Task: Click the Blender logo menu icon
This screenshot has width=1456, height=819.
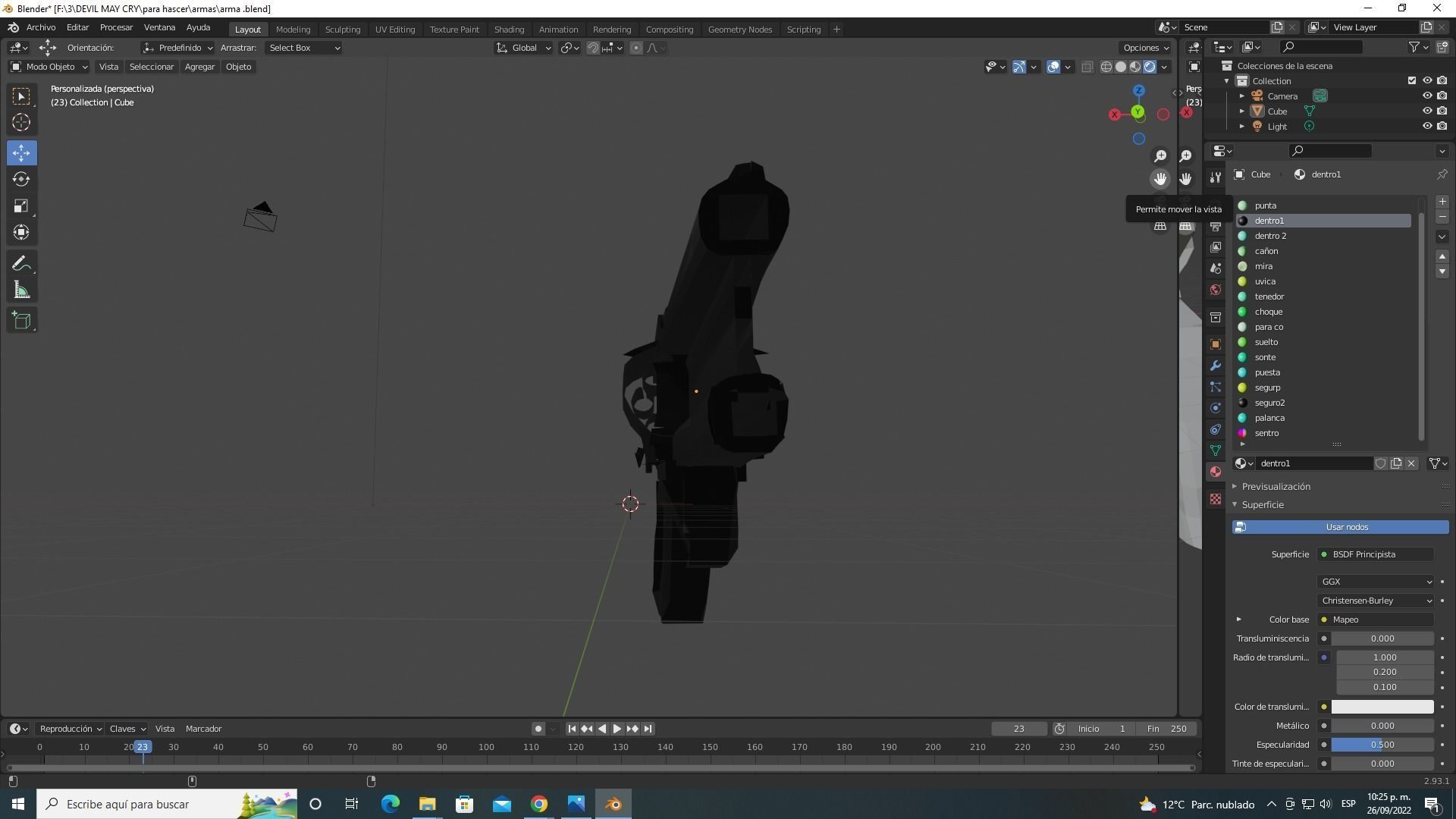Action: click(13, 27)
